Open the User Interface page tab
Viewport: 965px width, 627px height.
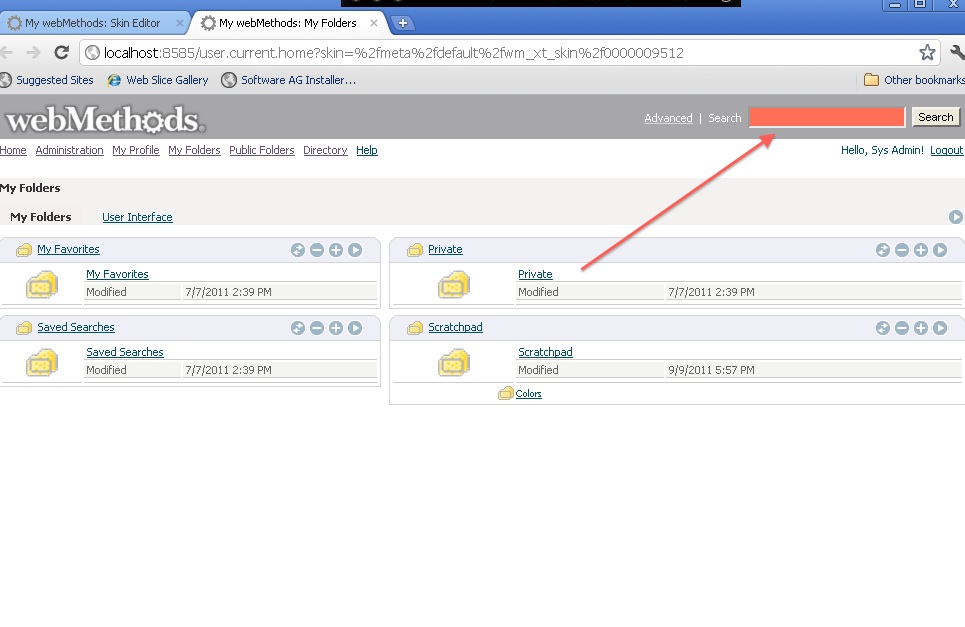(137, 217)
